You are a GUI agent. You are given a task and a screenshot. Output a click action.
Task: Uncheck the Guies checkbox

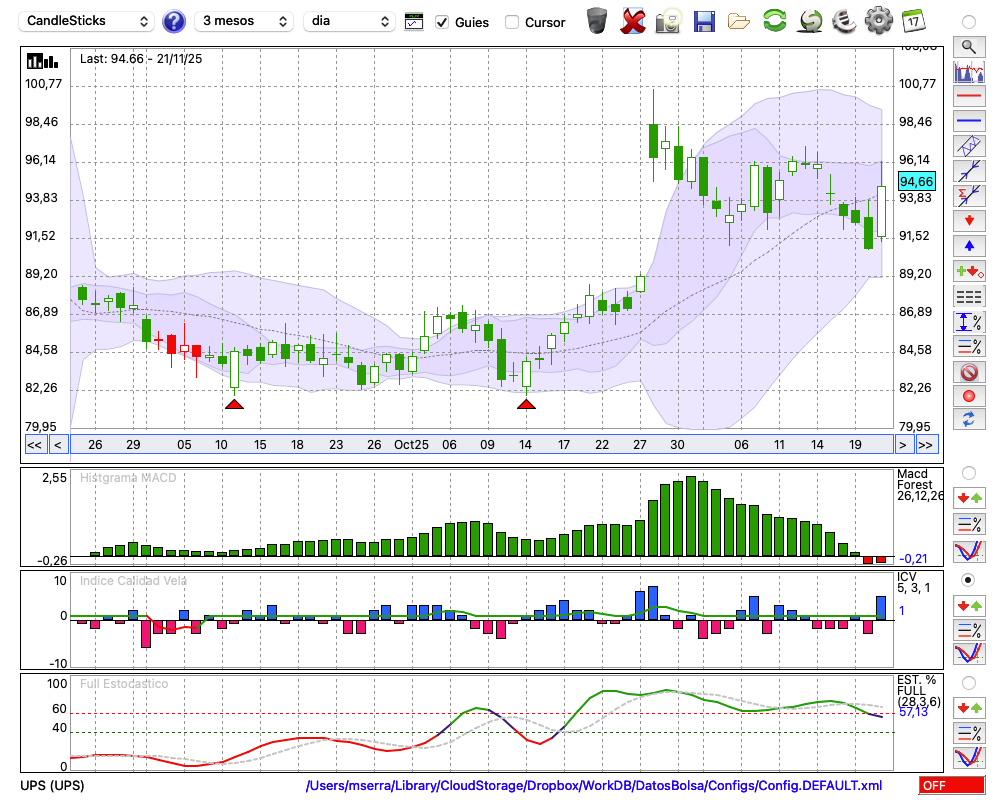click(443, 22)
